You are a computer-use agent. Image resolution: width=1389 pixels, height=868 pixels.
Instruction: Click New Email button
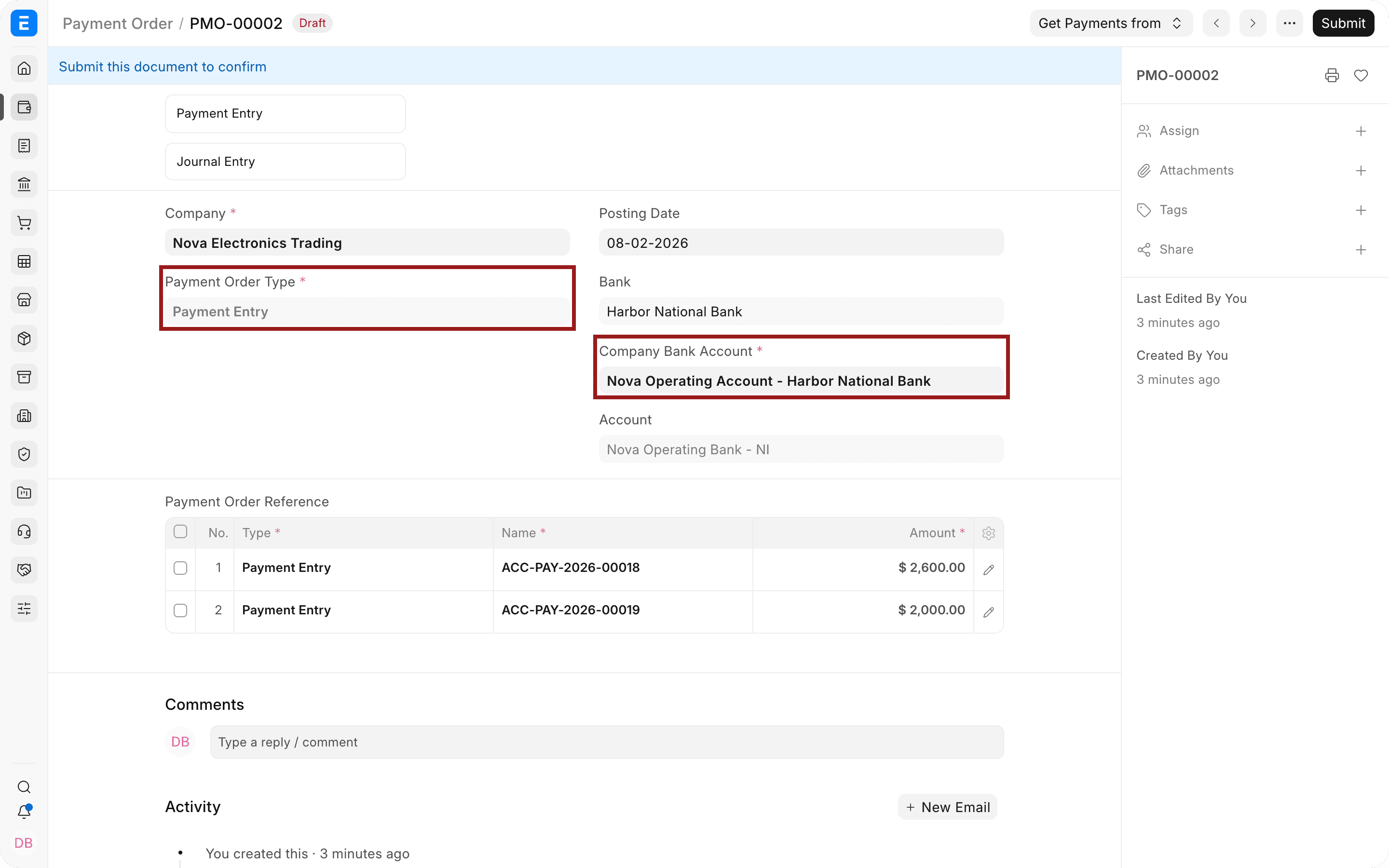click(x=948, y=807)
